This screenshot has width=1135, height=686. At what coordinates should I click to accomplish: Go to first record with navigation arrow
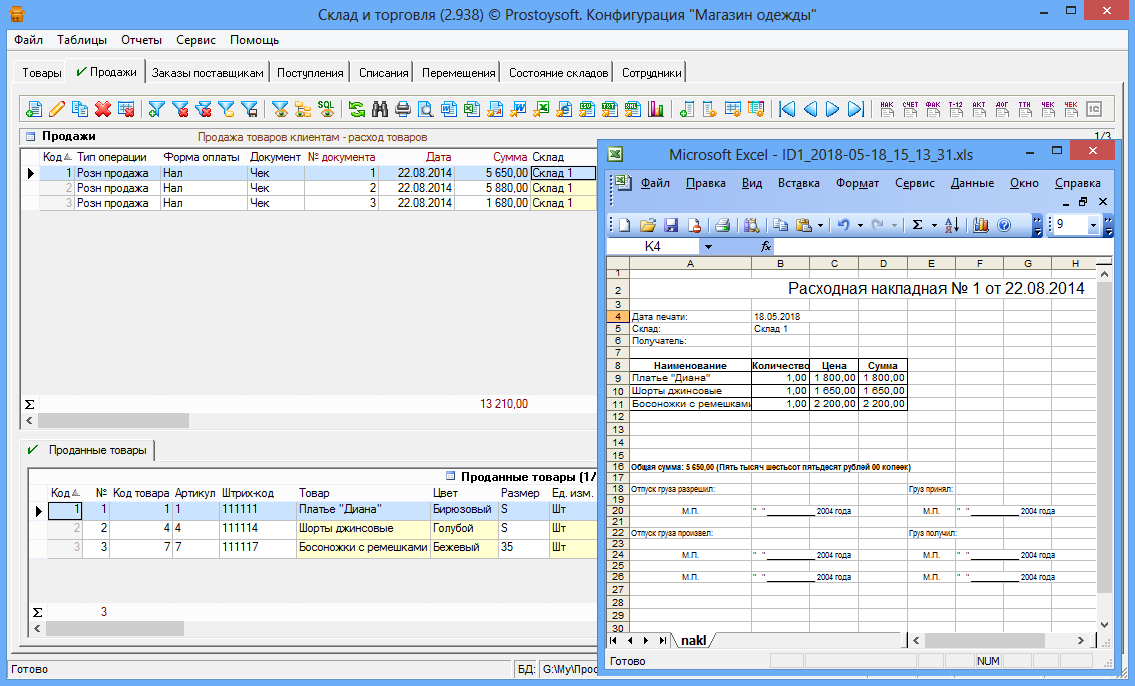(787, 109)
